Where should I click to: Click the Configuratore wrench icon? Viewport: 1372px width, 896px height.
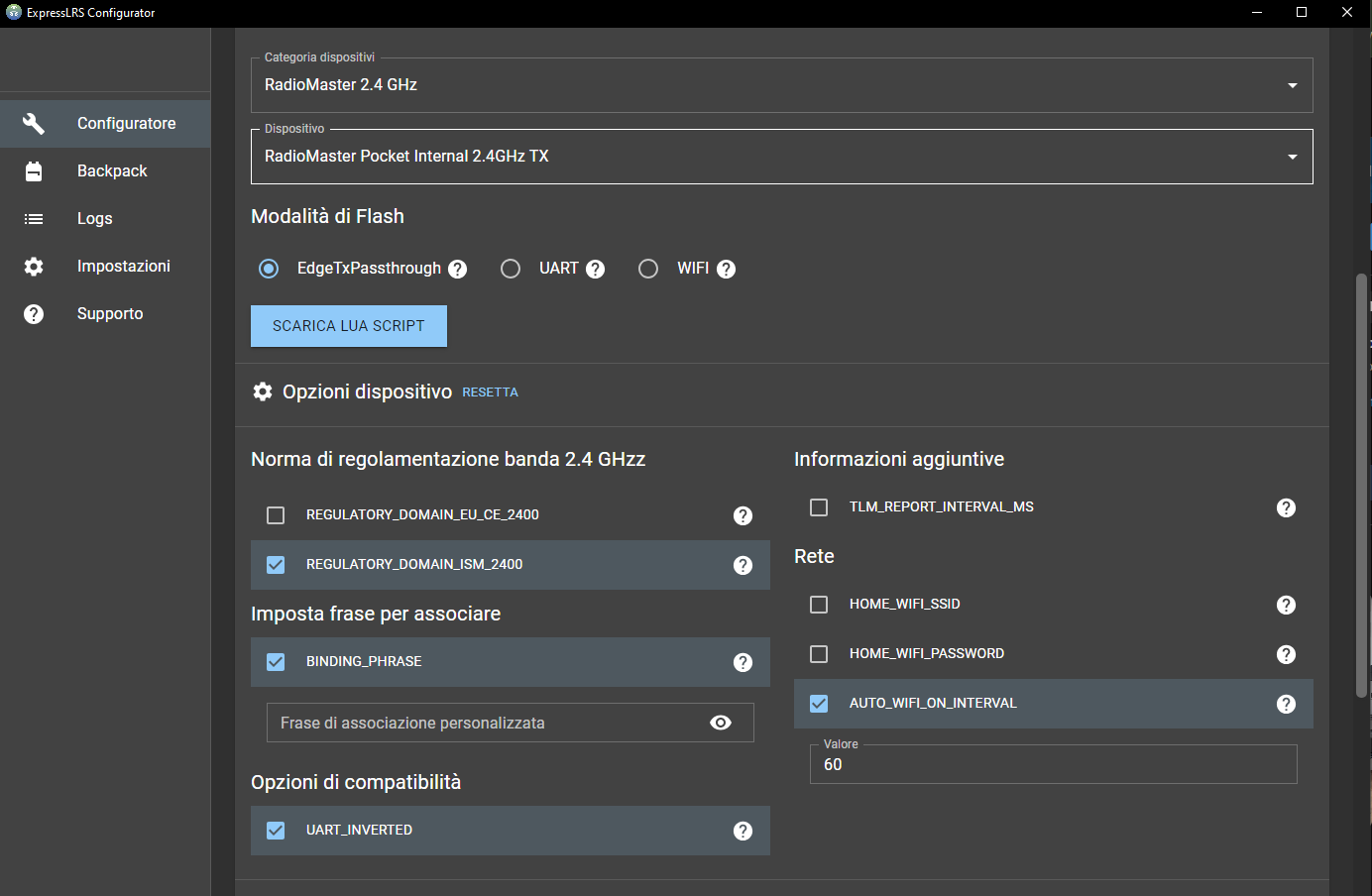(34, 124)
